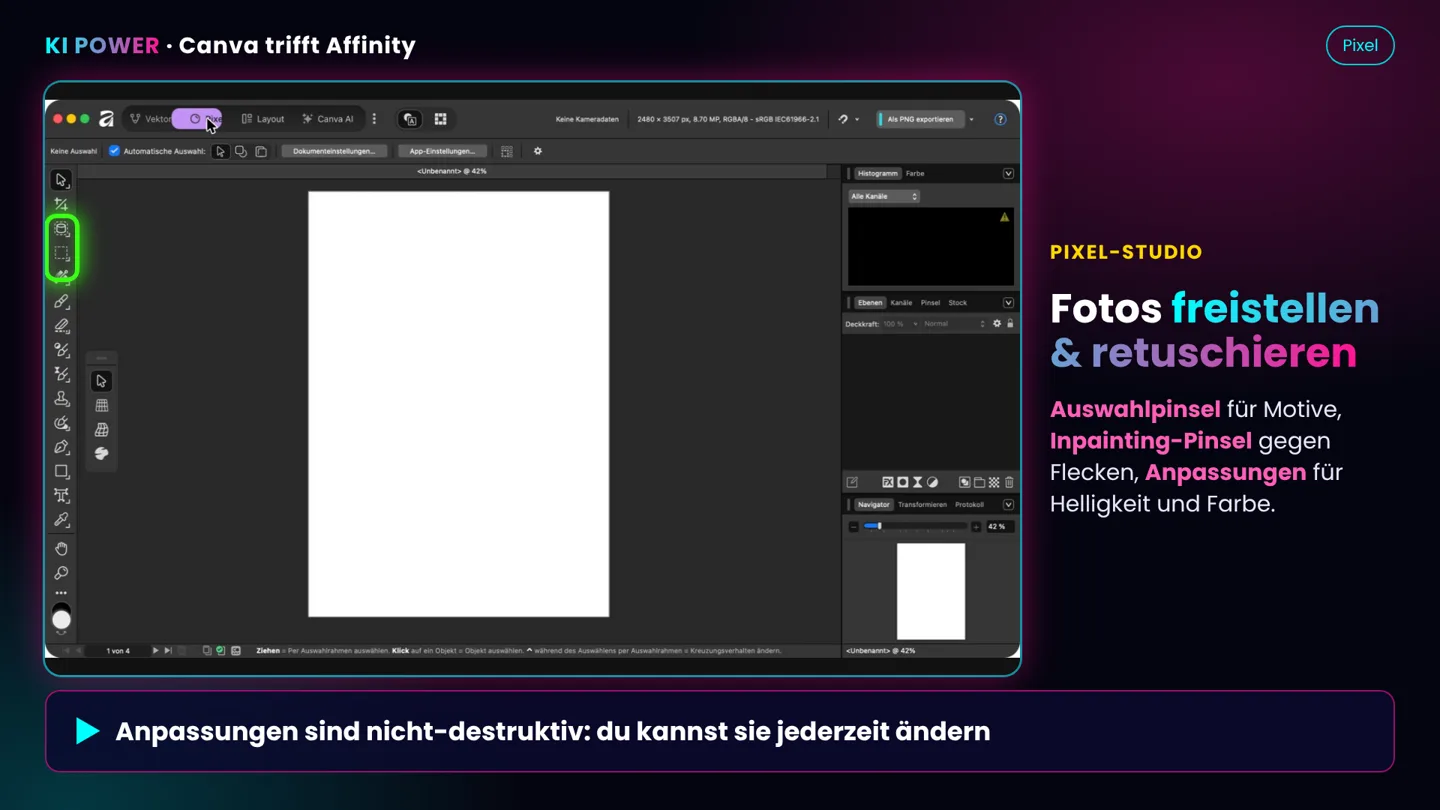Expand the Ebenen panel options chevron

[1008, 302]
